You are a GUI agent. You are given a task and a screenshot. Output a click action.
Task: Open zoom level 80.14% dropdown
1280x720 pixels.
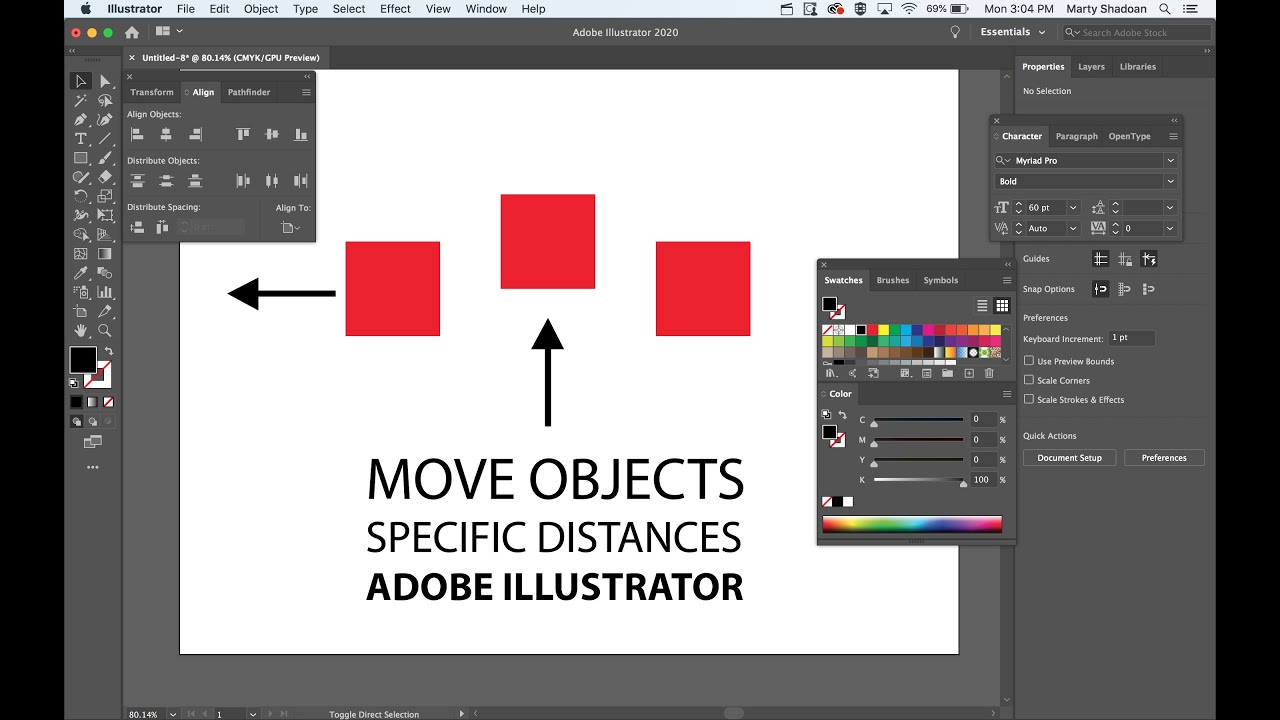point(174,714)
